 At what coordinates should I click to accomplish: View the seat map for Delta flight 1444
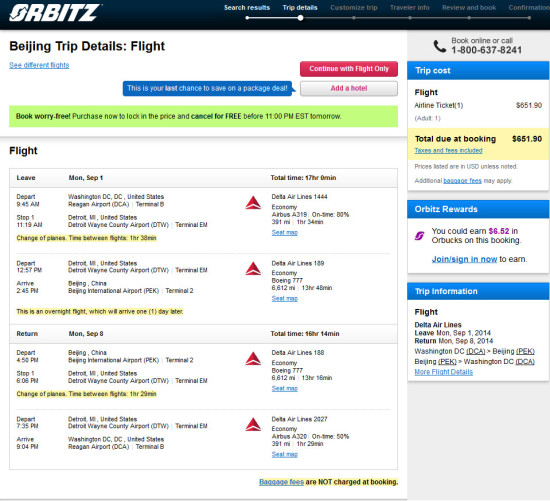coord(284,233)
